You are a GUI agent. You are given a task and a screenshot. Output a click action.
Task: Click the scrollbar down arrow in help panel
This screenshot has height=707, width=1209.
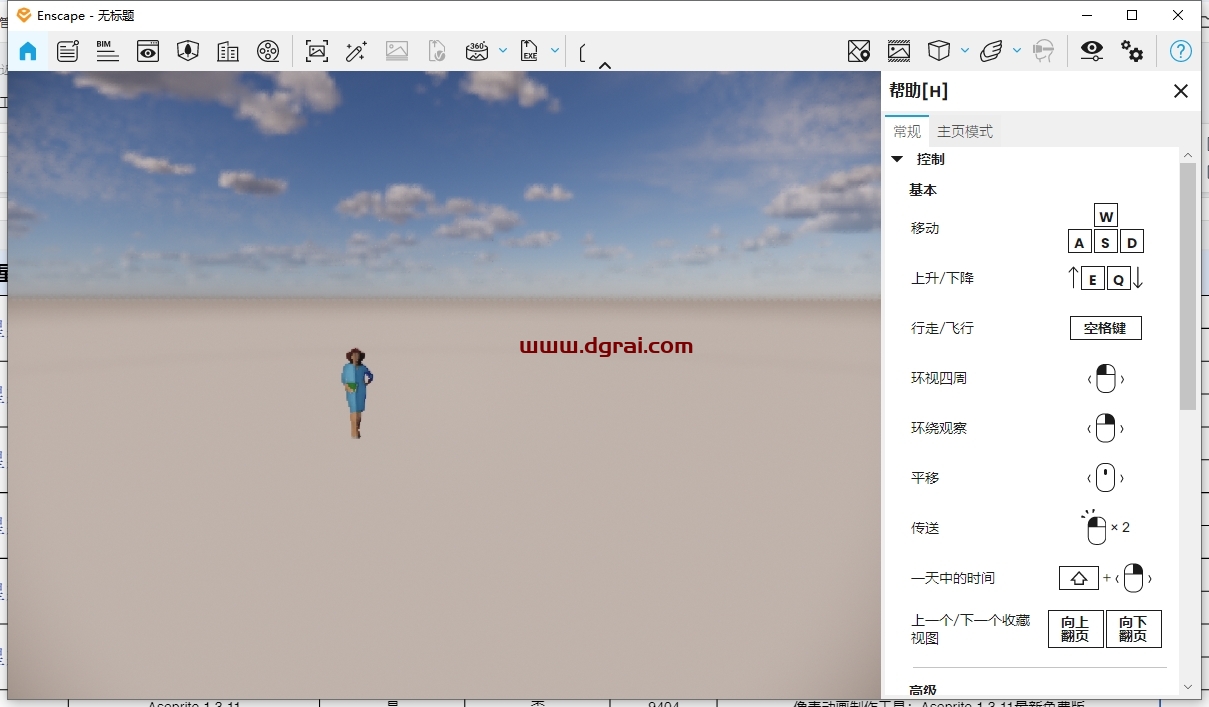tap(1188, 687)
